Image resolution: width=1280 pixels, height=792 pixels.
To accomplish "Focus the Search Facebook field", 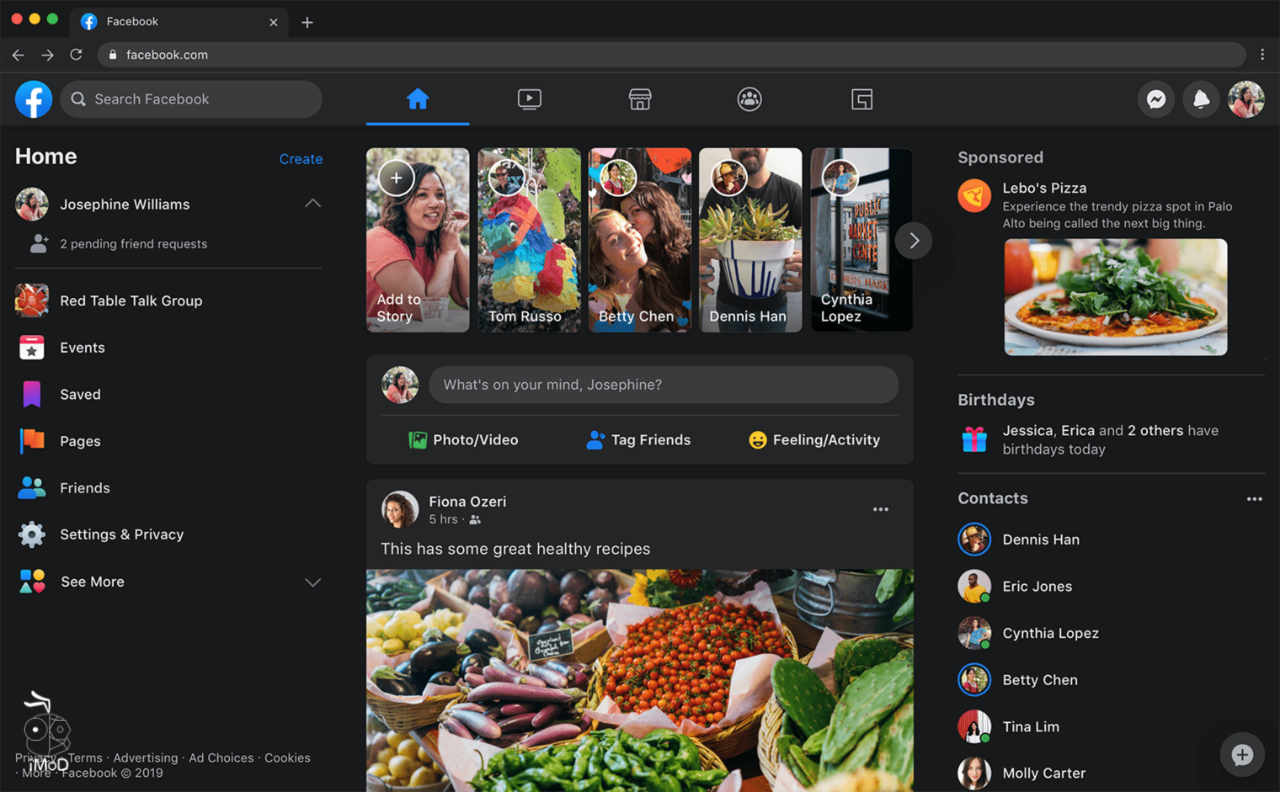I will pyautogui.click(x=191, y=99).
